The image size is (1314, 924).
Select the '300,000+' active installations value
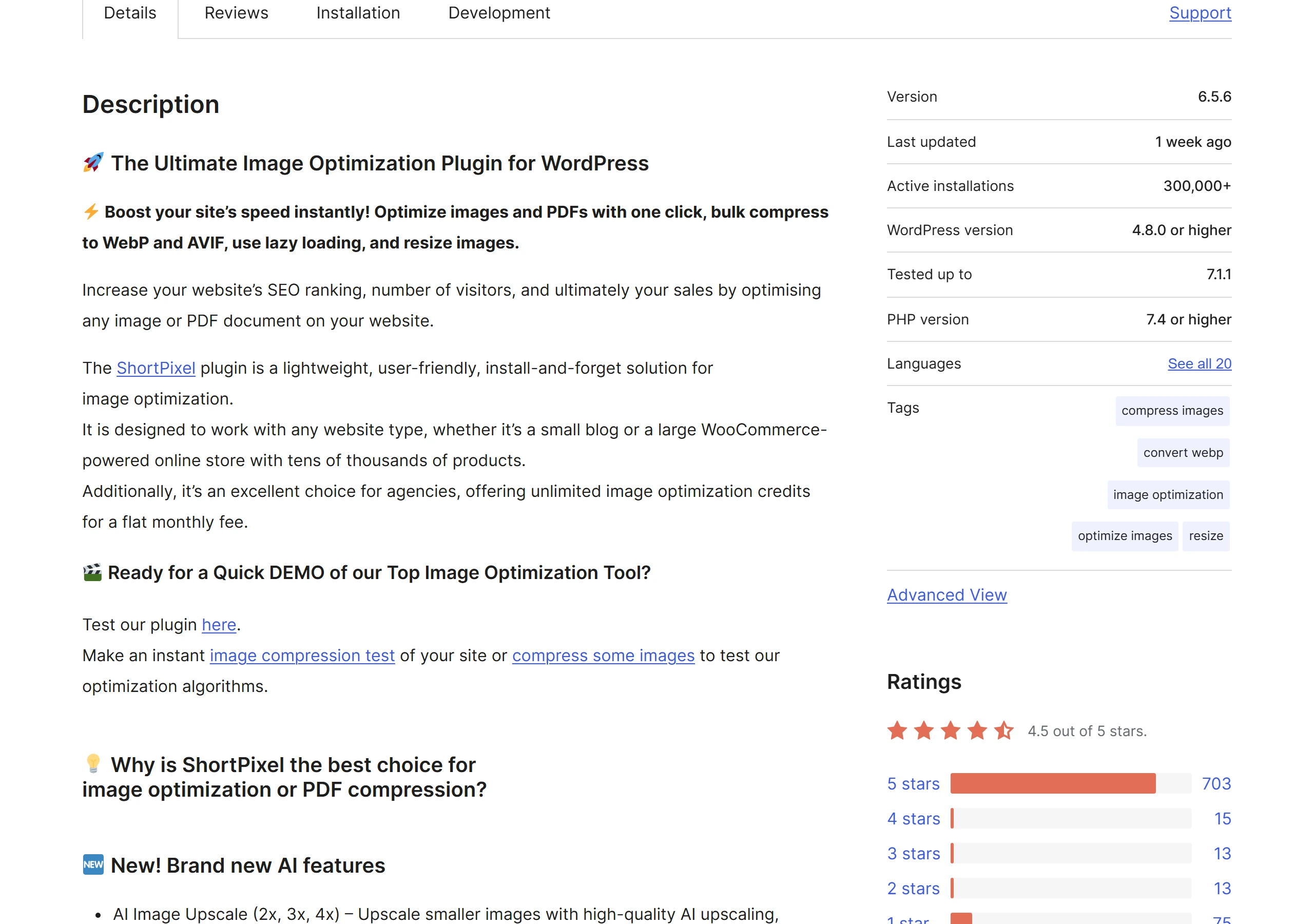click(1197, 186)
